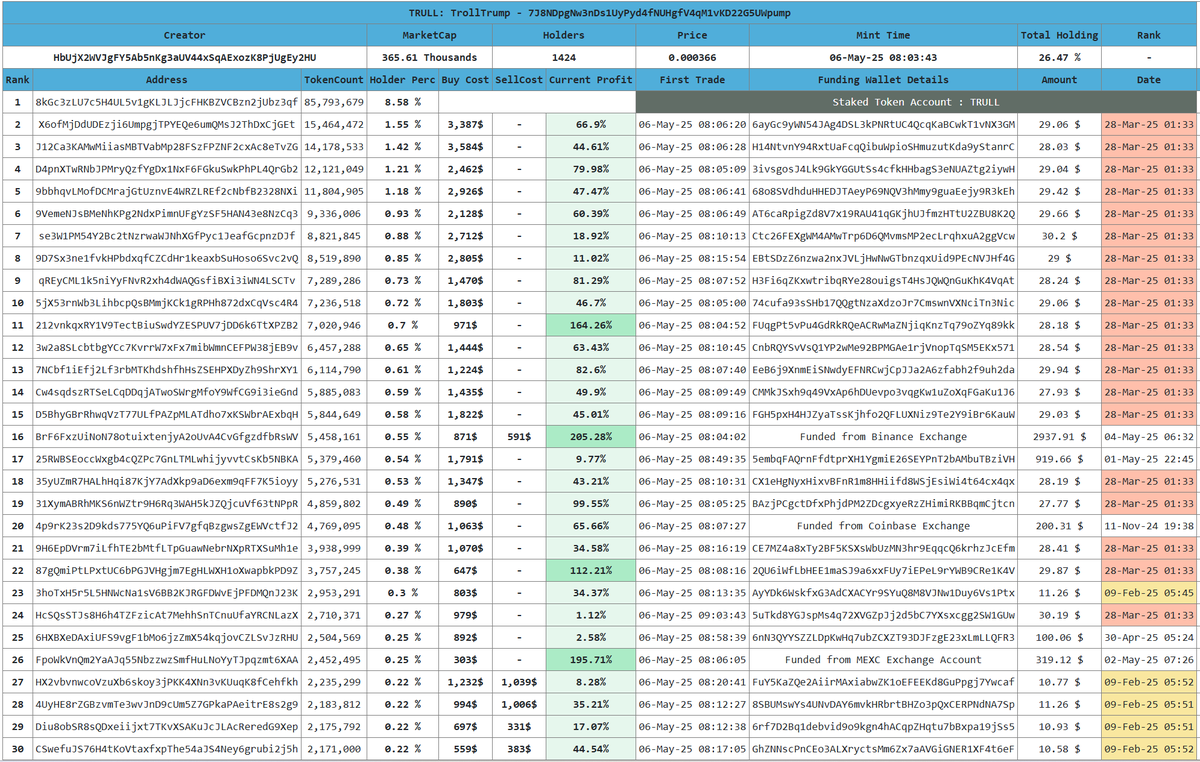Click the SellCost column header
This screenshot has height=762, width=1200.
tap(519, 79)
